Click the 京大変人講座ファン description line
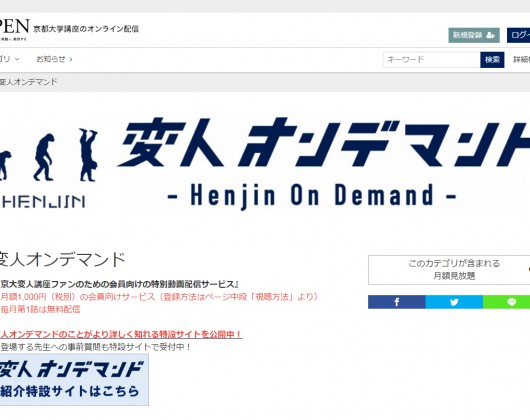 coord(119,284)
